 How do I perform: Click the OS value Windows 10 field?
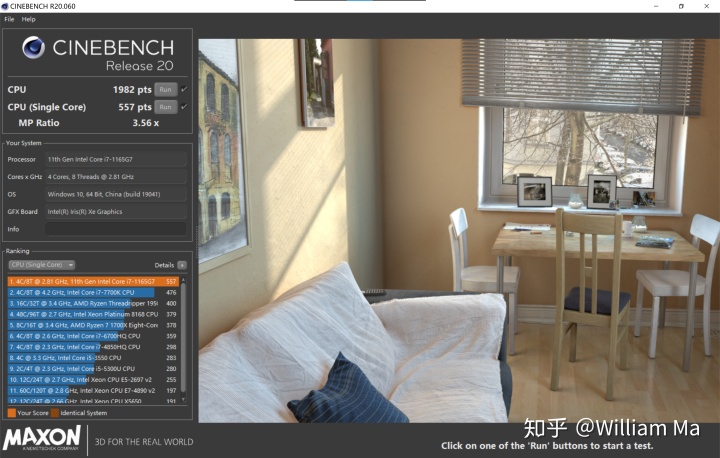tap(116, 194)
